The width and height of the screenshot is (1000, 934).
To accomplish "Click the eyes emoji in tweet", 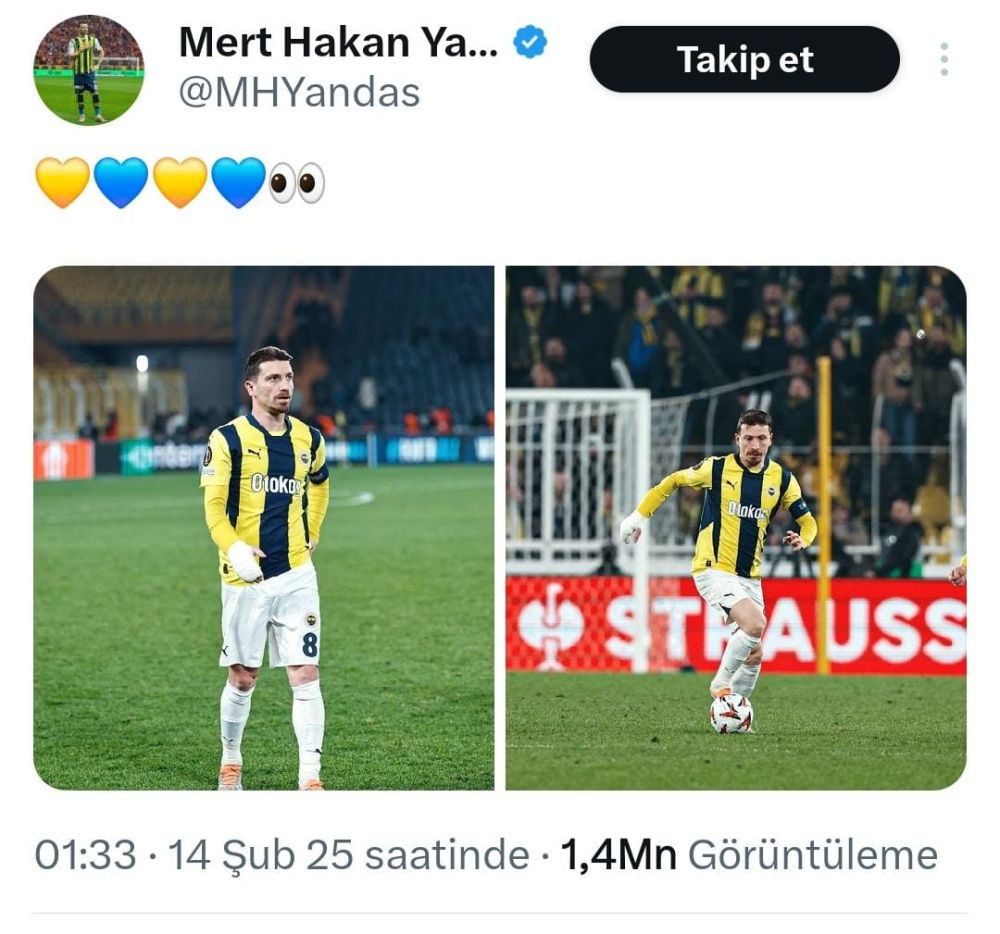I will coord(297,183).
